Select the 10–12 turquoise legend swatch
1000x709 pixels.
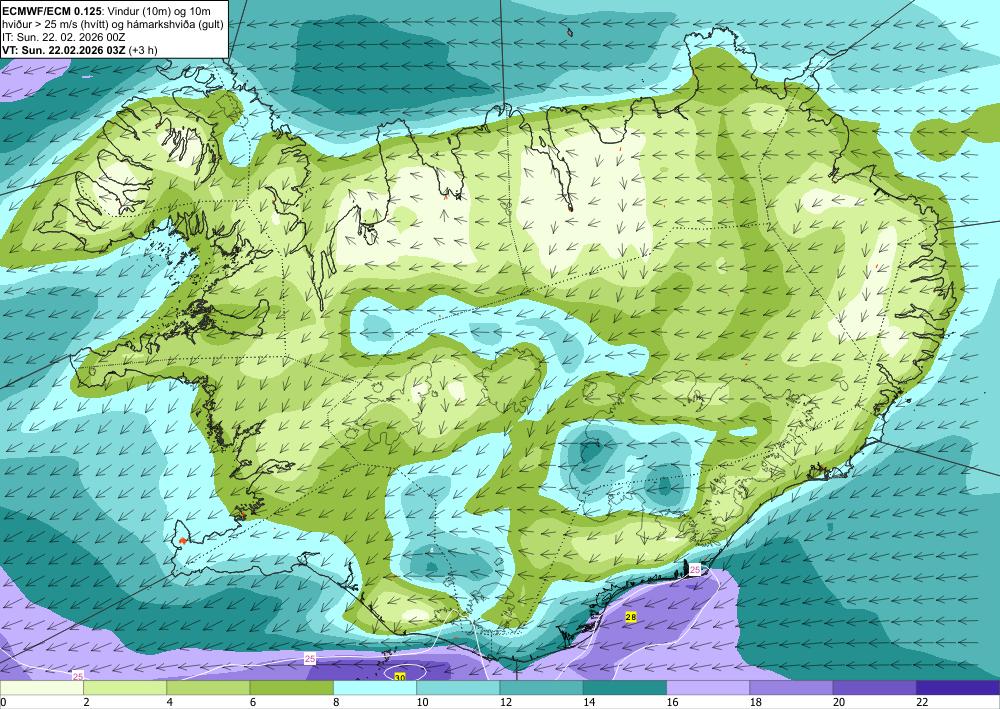coord(458,688)
